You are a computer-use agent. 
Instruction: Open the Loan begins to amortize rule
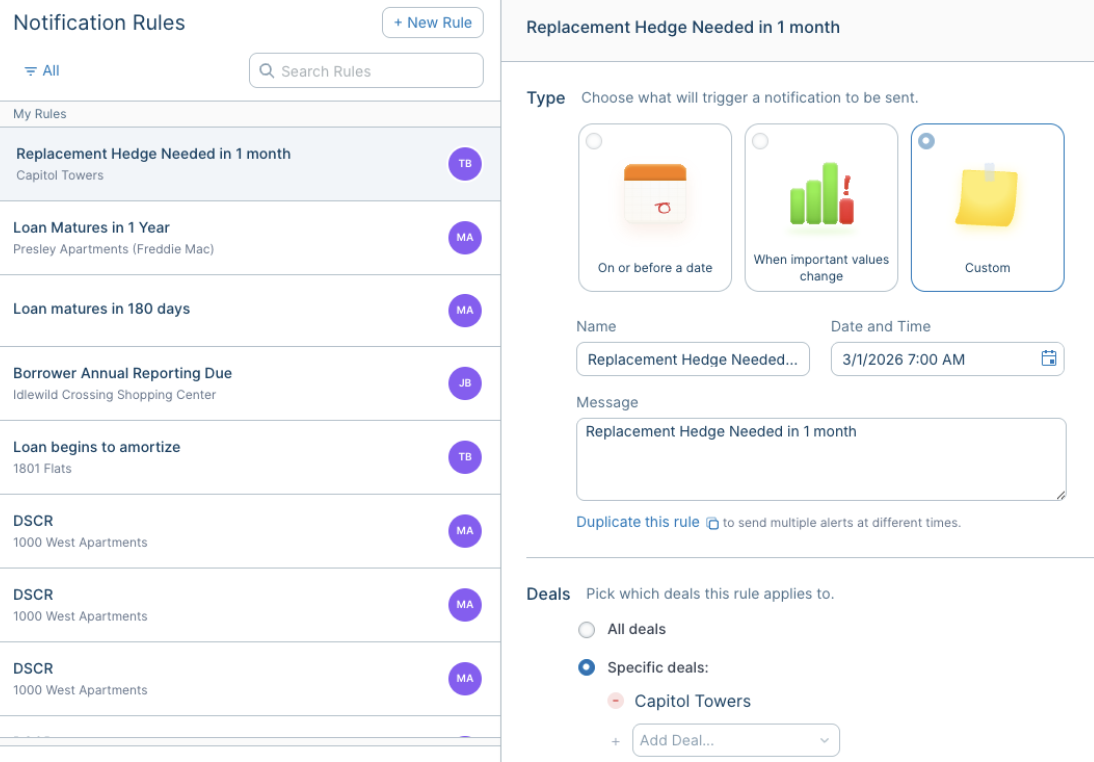point(220,457)
